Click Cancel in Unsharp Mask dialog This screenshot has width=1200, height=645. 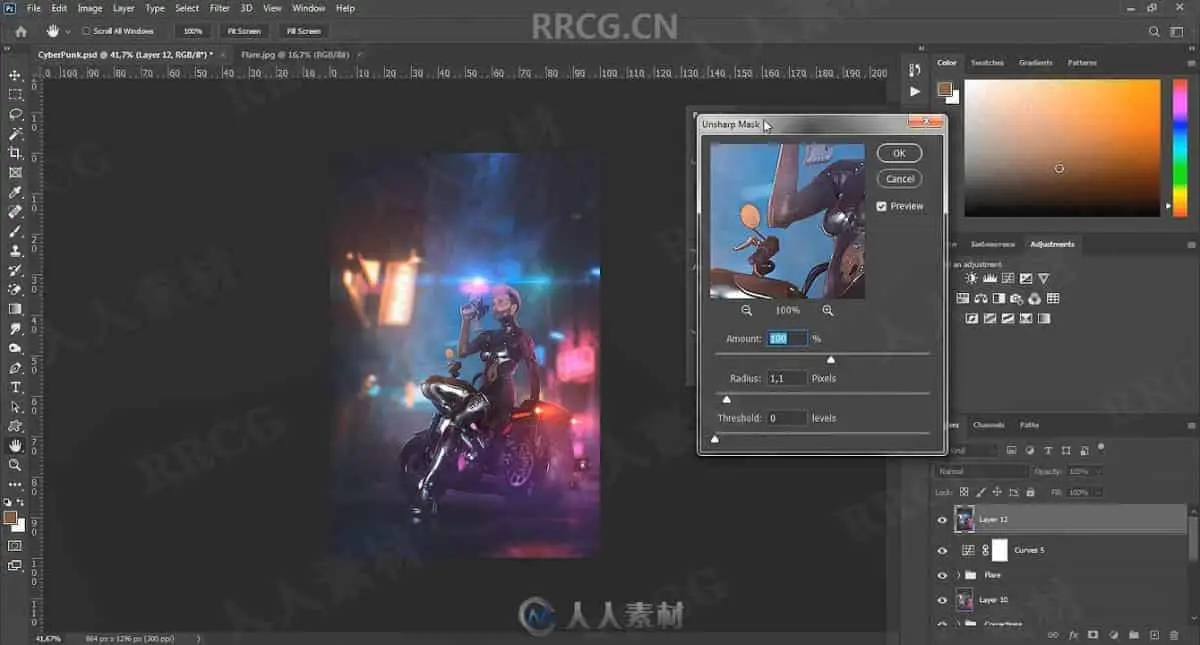pyautogui.click(x=899, y=179)
